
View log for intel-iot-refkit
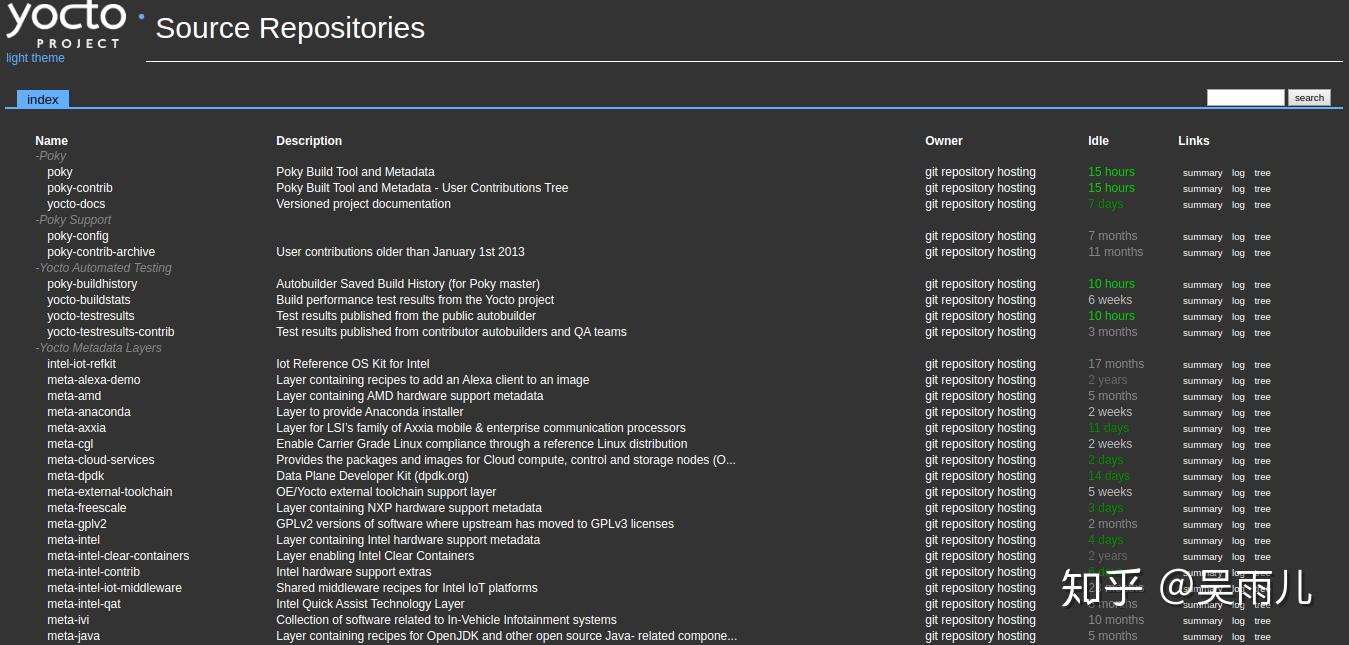click(1238, 365)
